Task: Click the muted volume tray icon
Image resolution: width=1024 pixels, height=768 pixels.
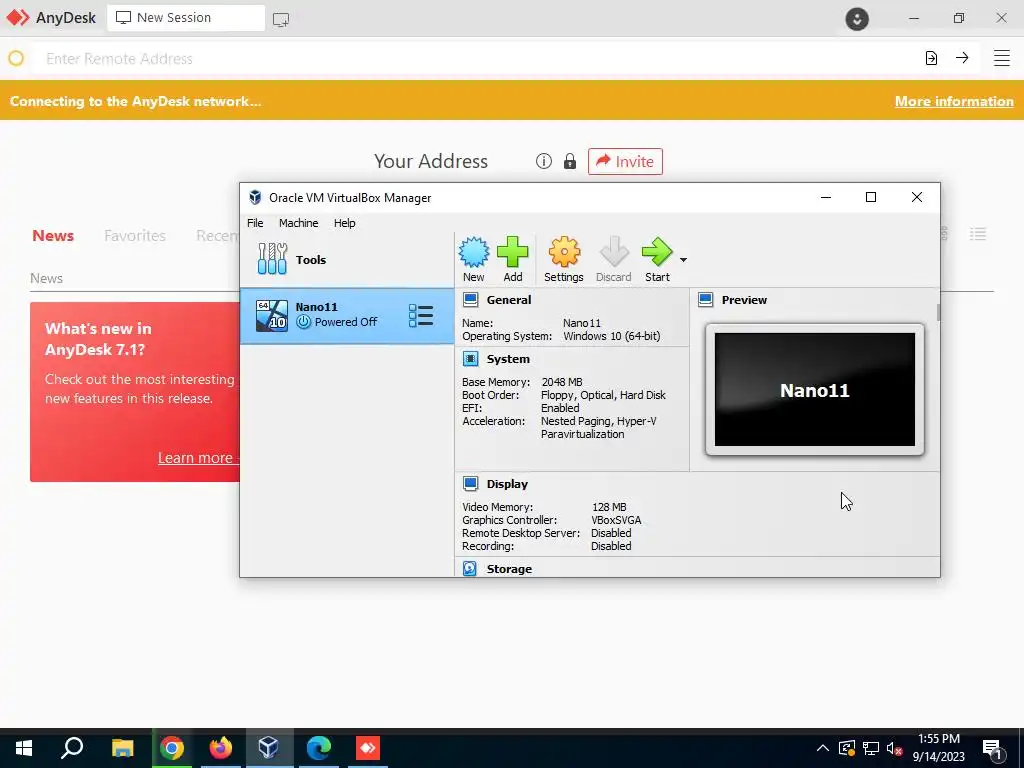Action: (x=895, y=748)
